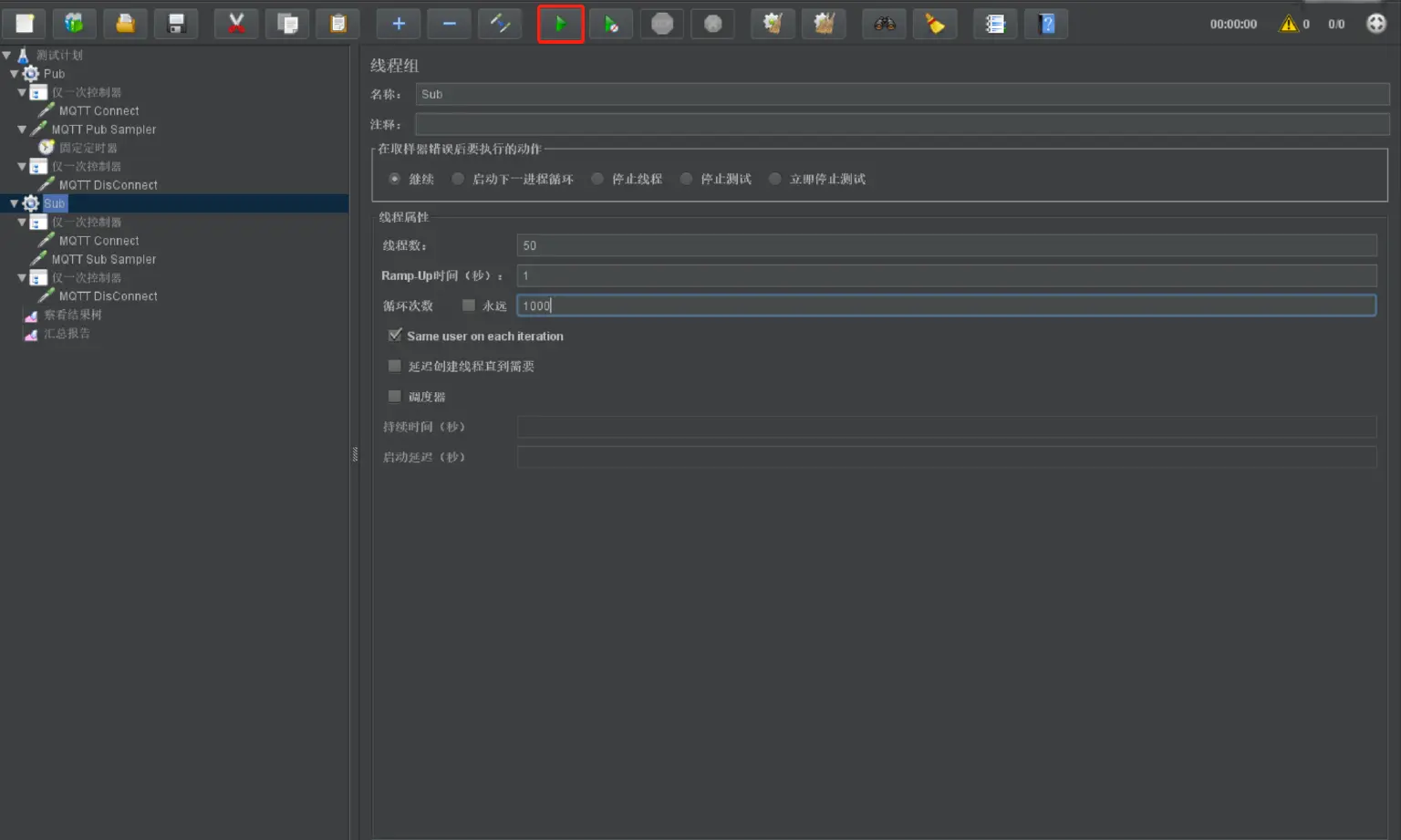
Task: Click the green Start test button
Action: (560, 24)
